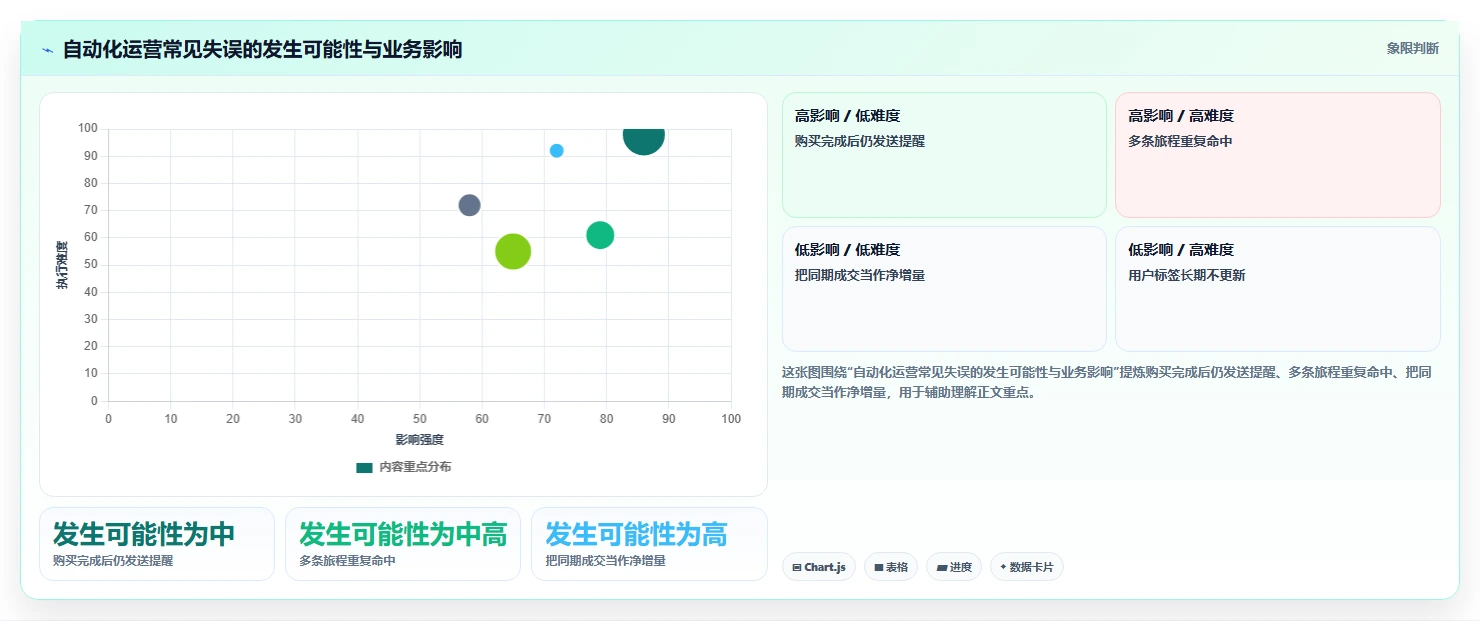This screenshot has width=1480, height=621.
Task: Click the 数据卡片 chip
Action: (x=1027, y=567)
